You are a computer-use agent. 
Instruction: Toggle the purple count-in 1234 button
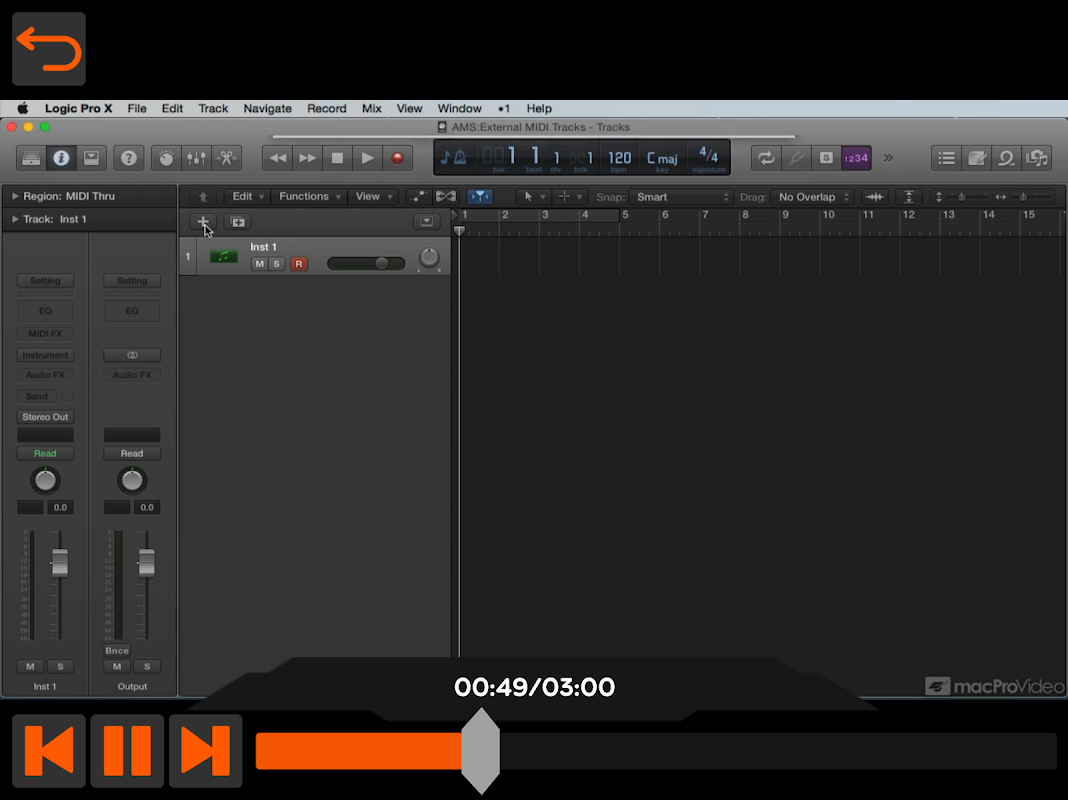point(856,158)
